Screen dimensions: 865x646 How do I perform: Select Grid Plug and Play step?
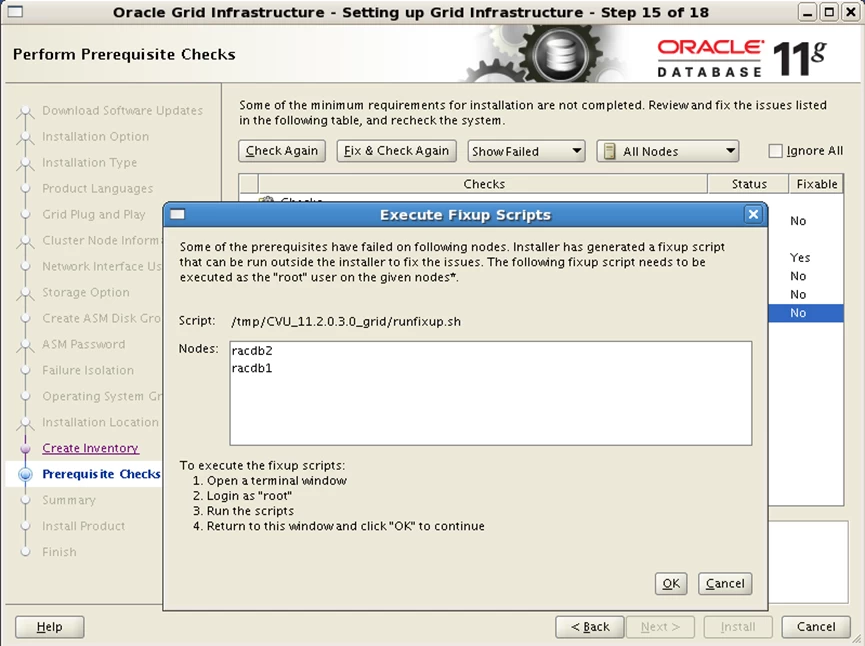click(x=94, y=214)
